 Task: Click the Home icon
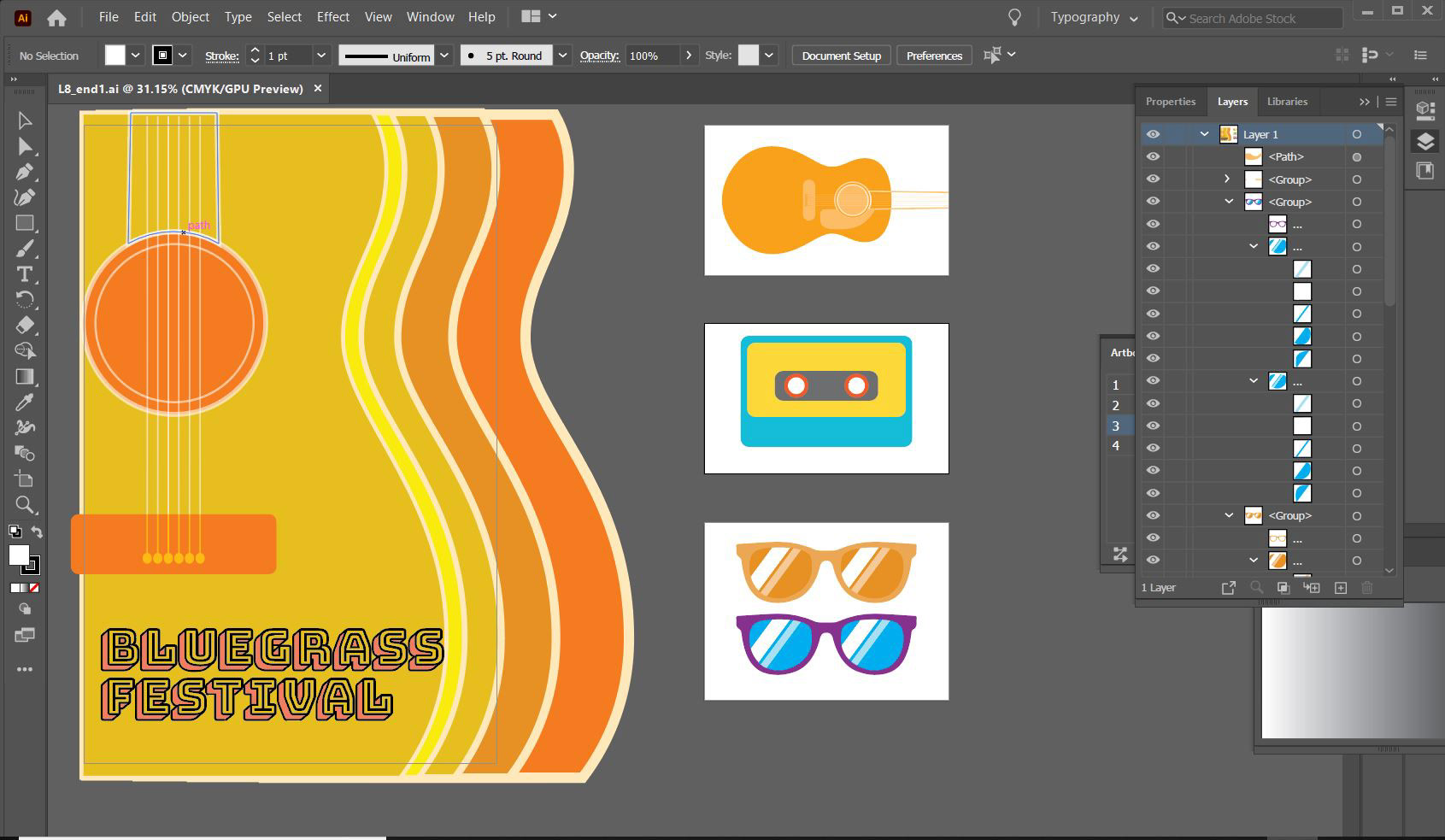point(56,17)
